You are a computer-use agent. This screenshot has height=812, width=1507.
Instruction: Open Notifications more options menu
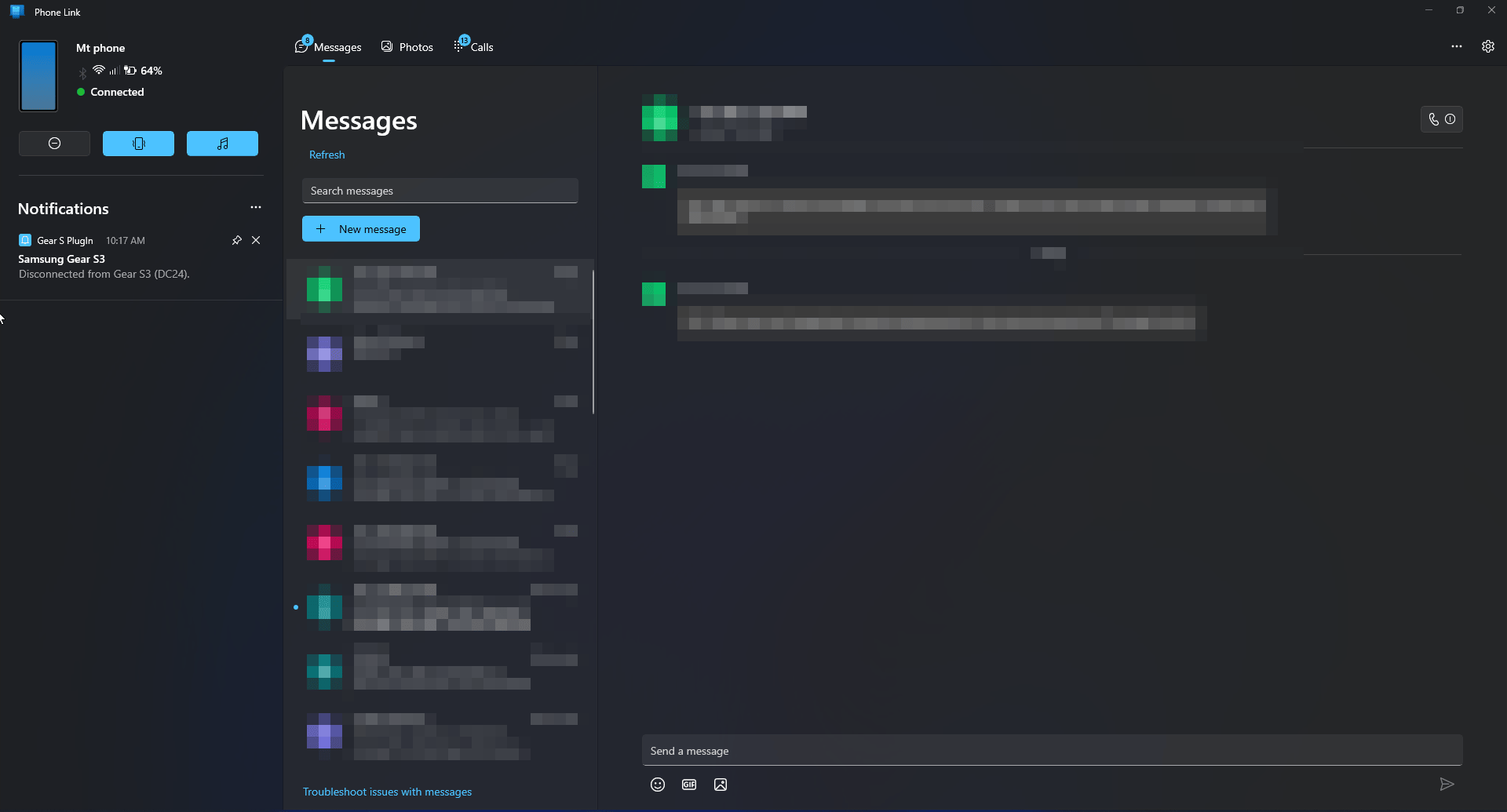coord(255,207)
